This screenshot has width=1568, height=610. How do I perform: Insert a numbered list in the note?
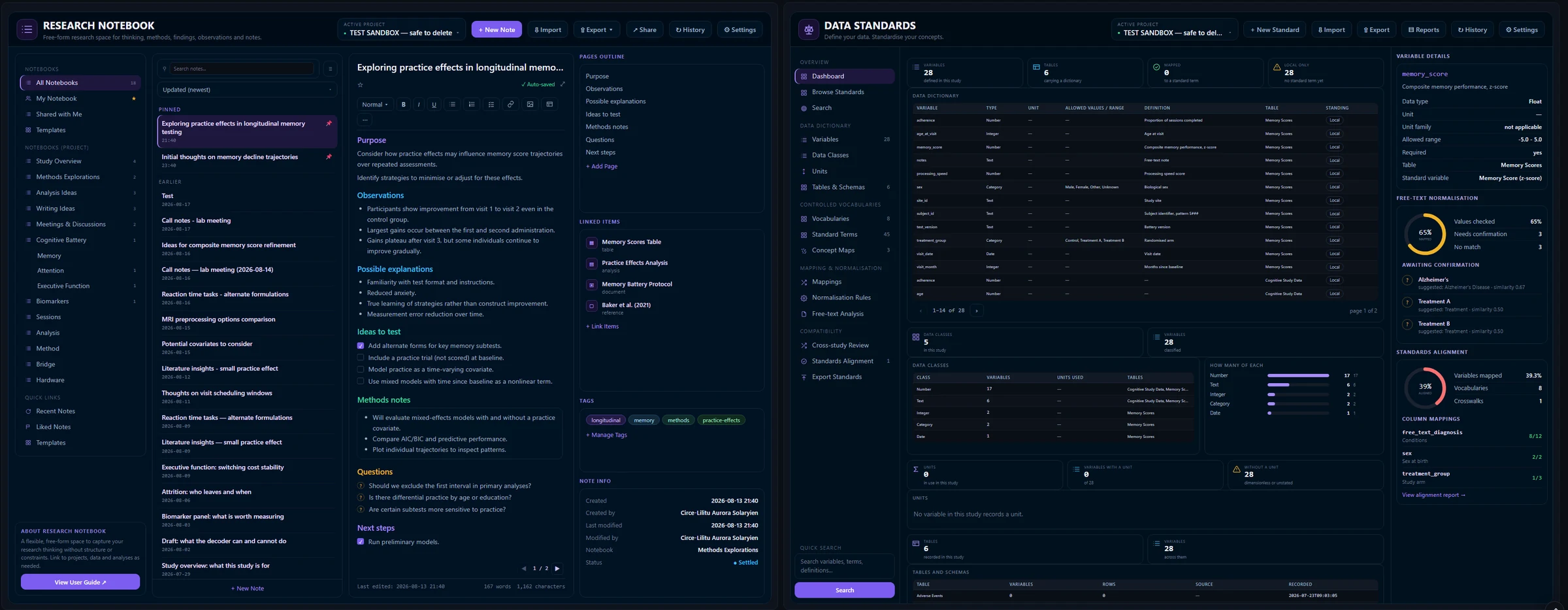[472, 105]
